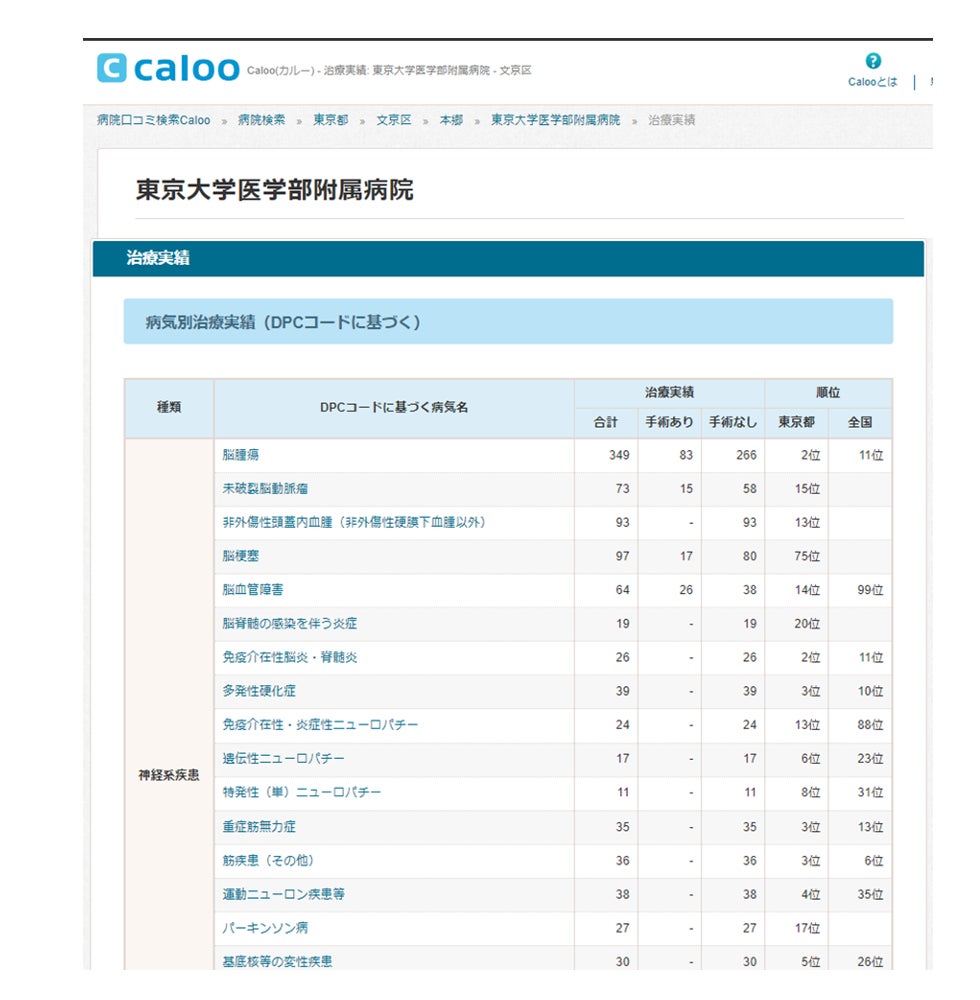This screenshot has width=980, height=1000.
Task: Click the DPCコードに基づく病気名 column header
Action: [394, 408]
